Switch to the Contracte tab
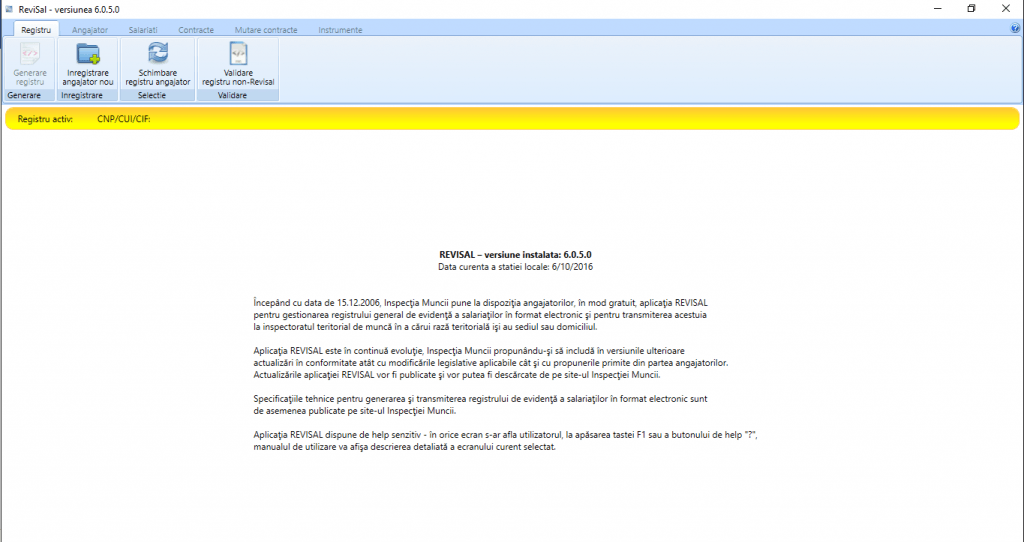Screen dimensions: 1024x542 point(196,30)
